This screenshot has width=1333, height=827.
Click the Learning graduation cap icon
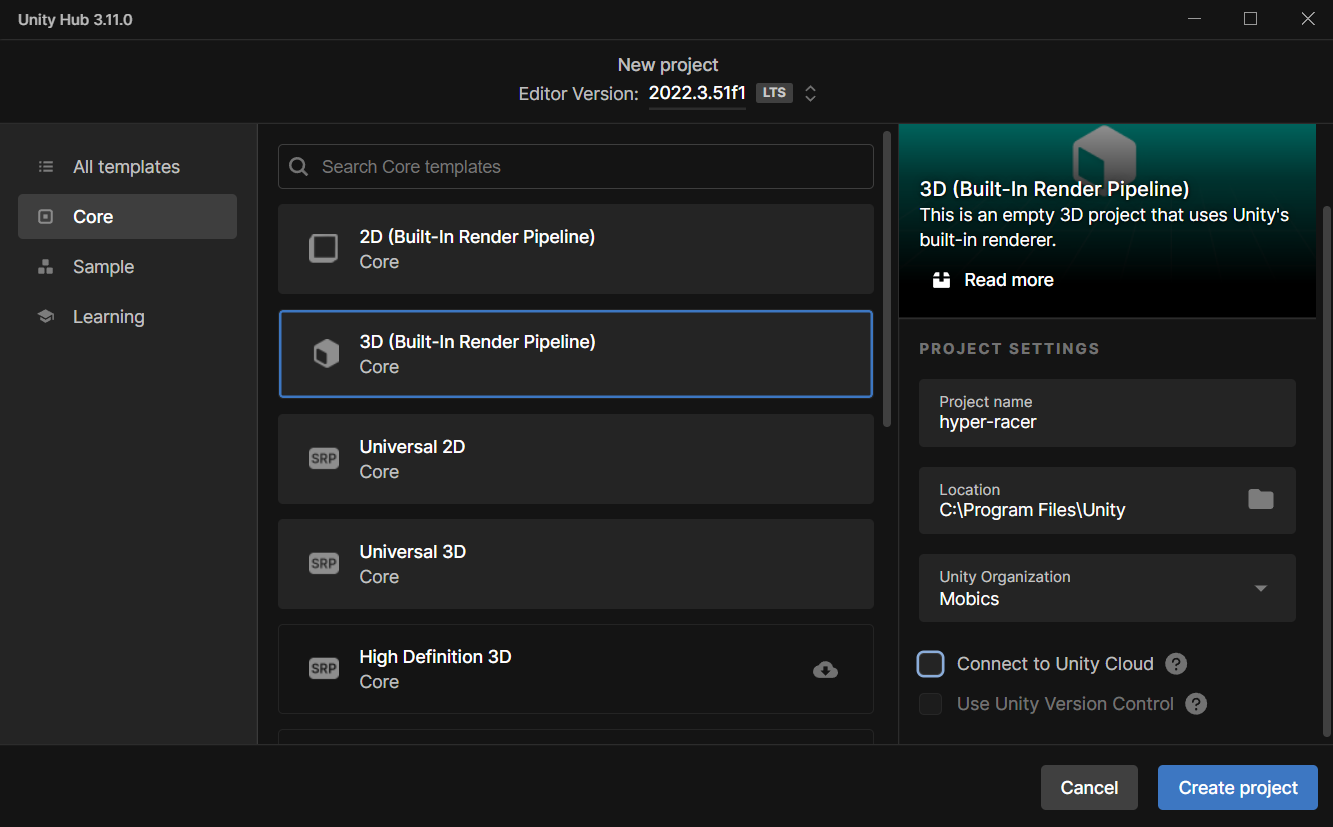tap(45, 317)
